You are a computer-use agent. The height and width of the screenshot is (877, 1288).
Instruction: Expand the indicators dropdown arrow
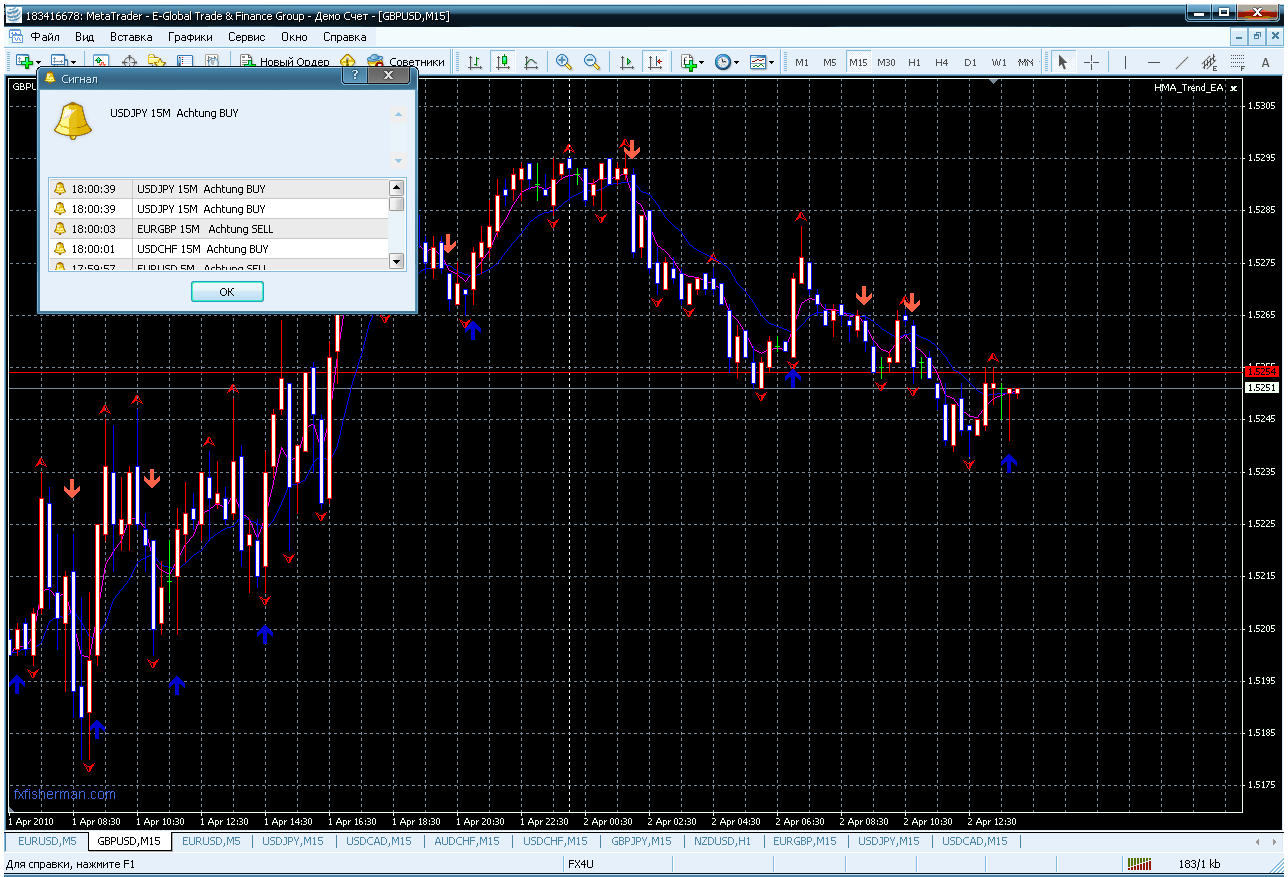click(701, 63)
